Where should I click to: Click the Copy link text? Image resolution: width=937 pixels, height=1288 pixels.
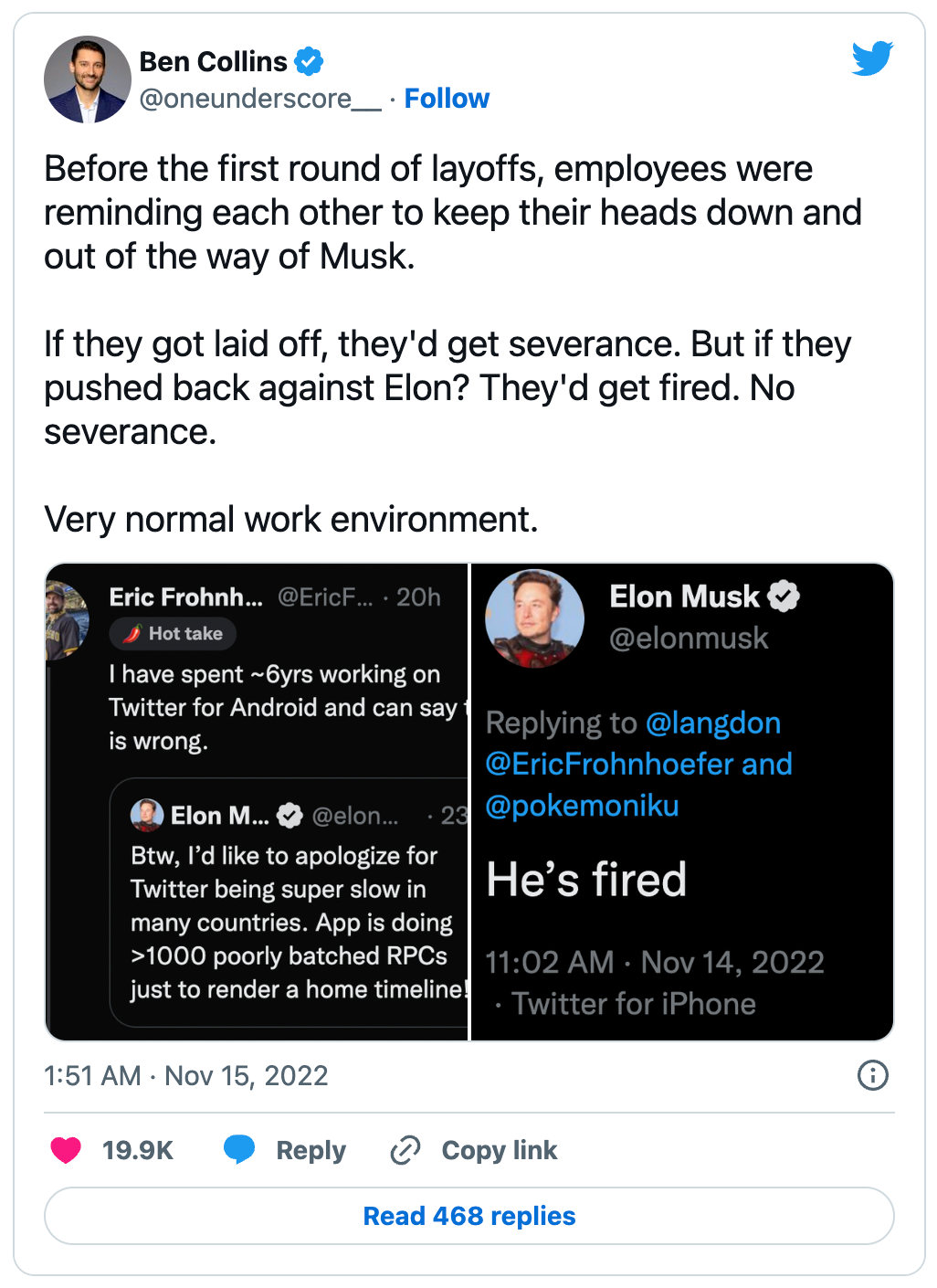[499, 1150]
